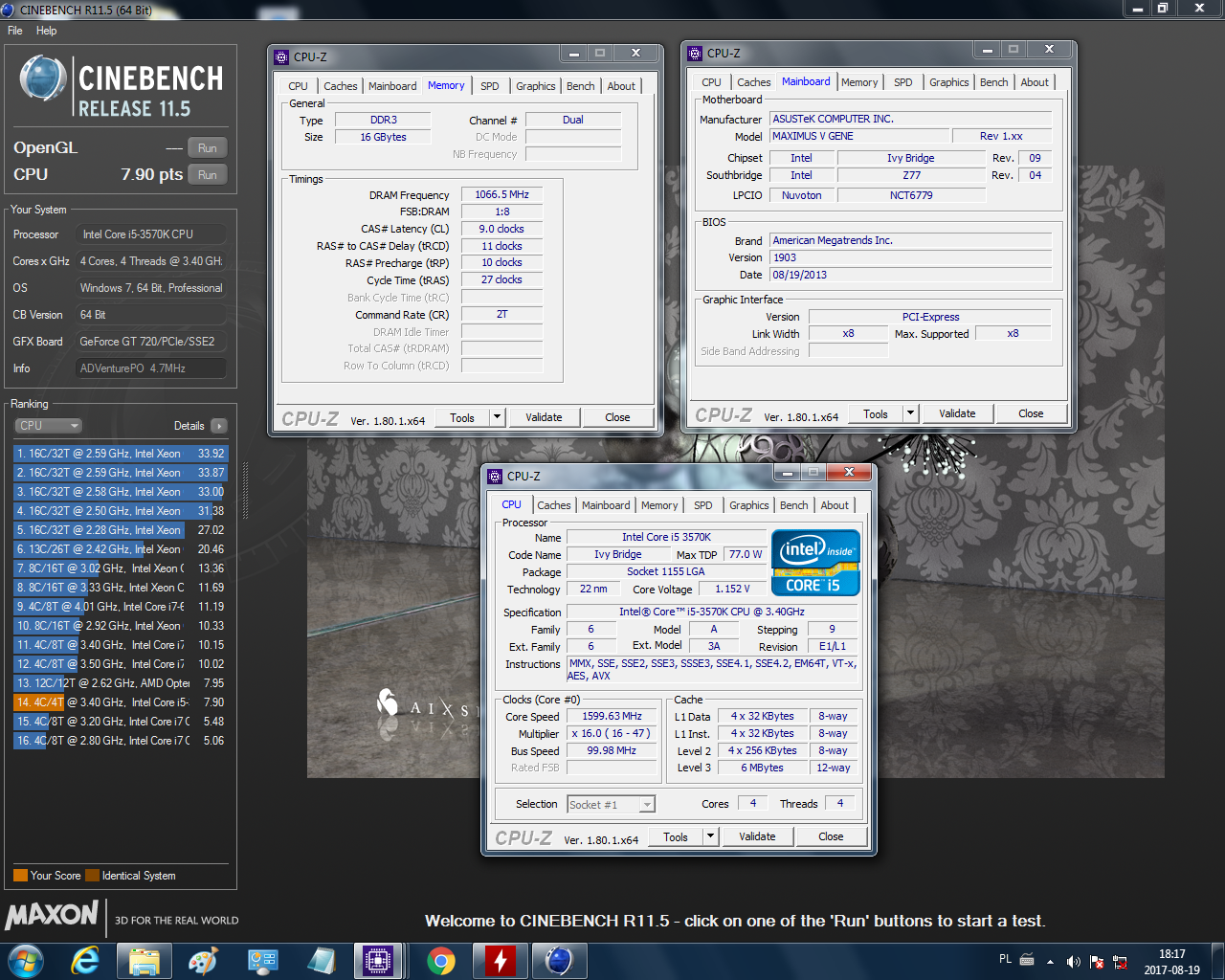Expand Tools dropdown arrow in Memory window
Image resolution: width=1225 pixels, height=980 pixels.
(497, 417)
